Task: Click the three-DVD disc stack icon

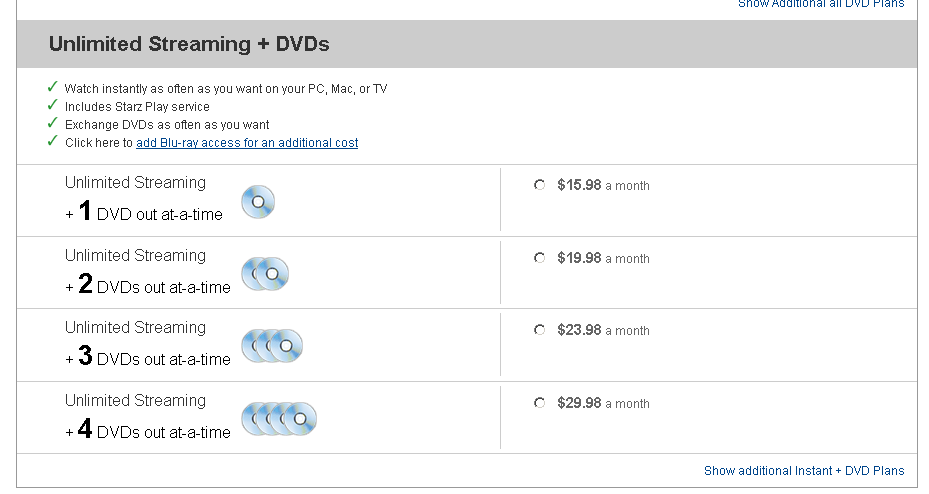Action: [x=272, y=346]
